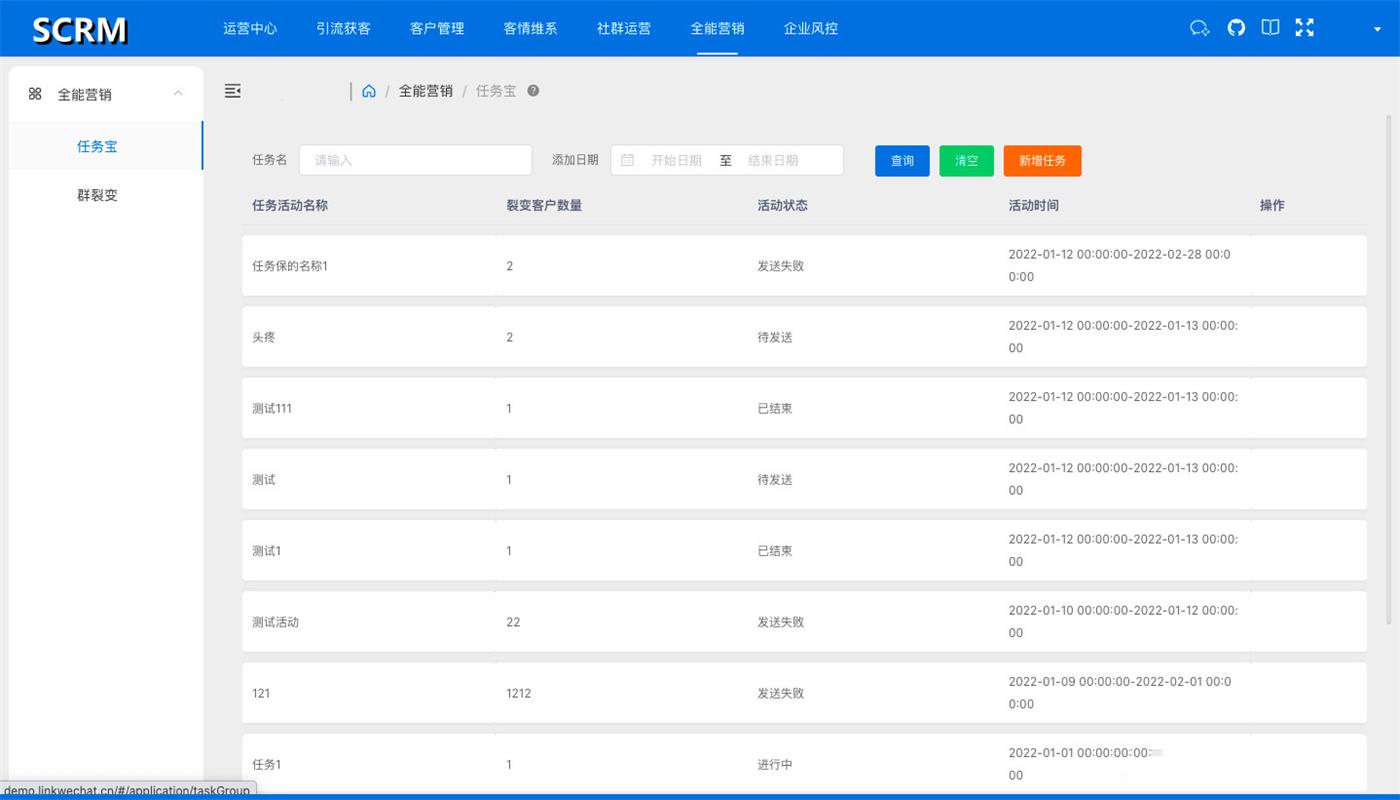This screenshot has height=800, width=1400.
Task: Click the help question mark beside 任务宝
Action: pyautogui.click(x=533, y=91)
